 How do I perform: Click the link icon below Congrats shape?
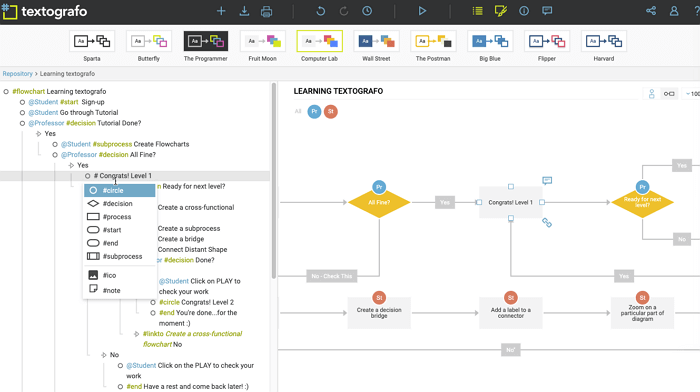tap(547, 222)
